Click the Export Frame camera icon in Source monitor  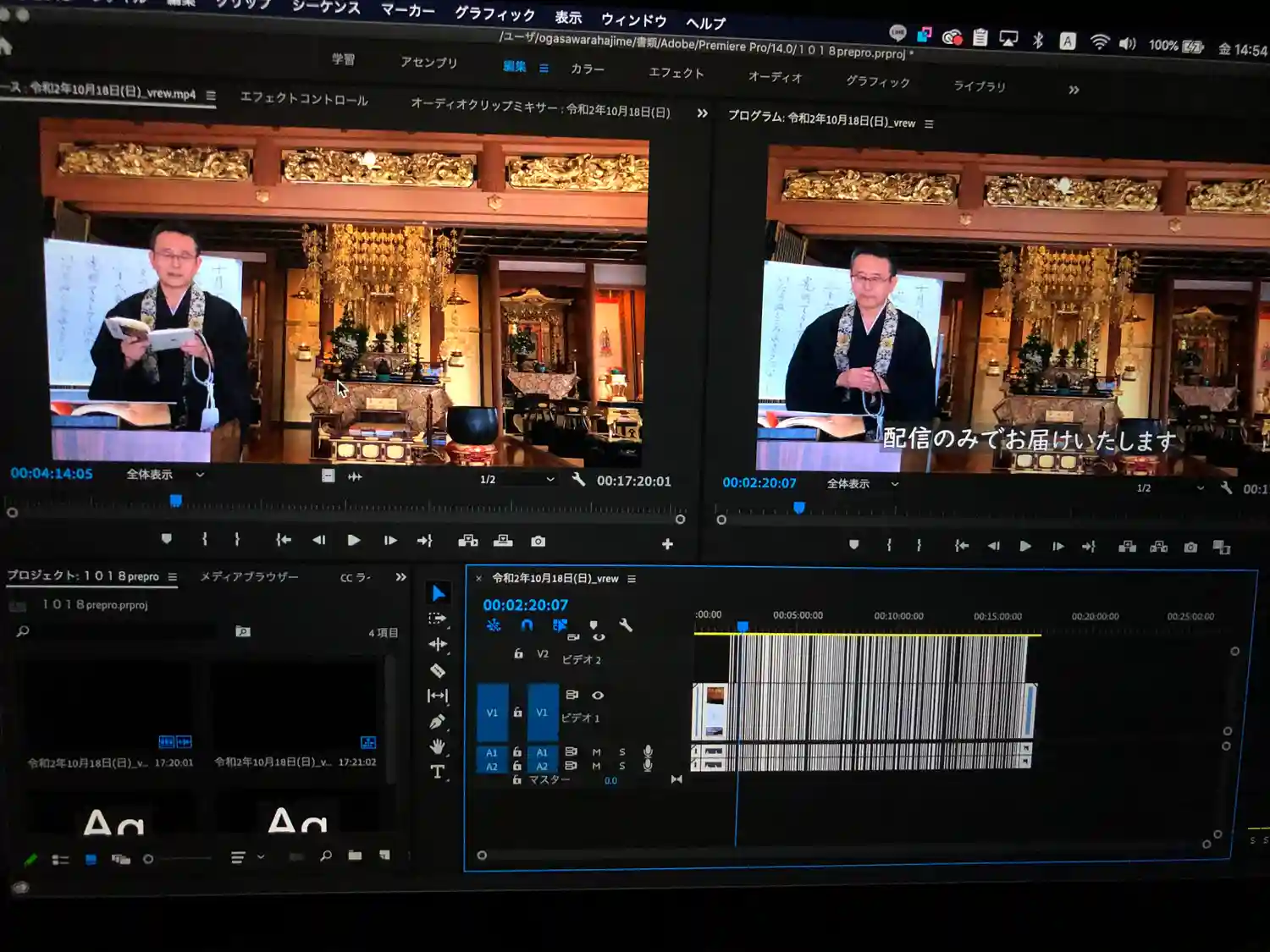(538, 542)
